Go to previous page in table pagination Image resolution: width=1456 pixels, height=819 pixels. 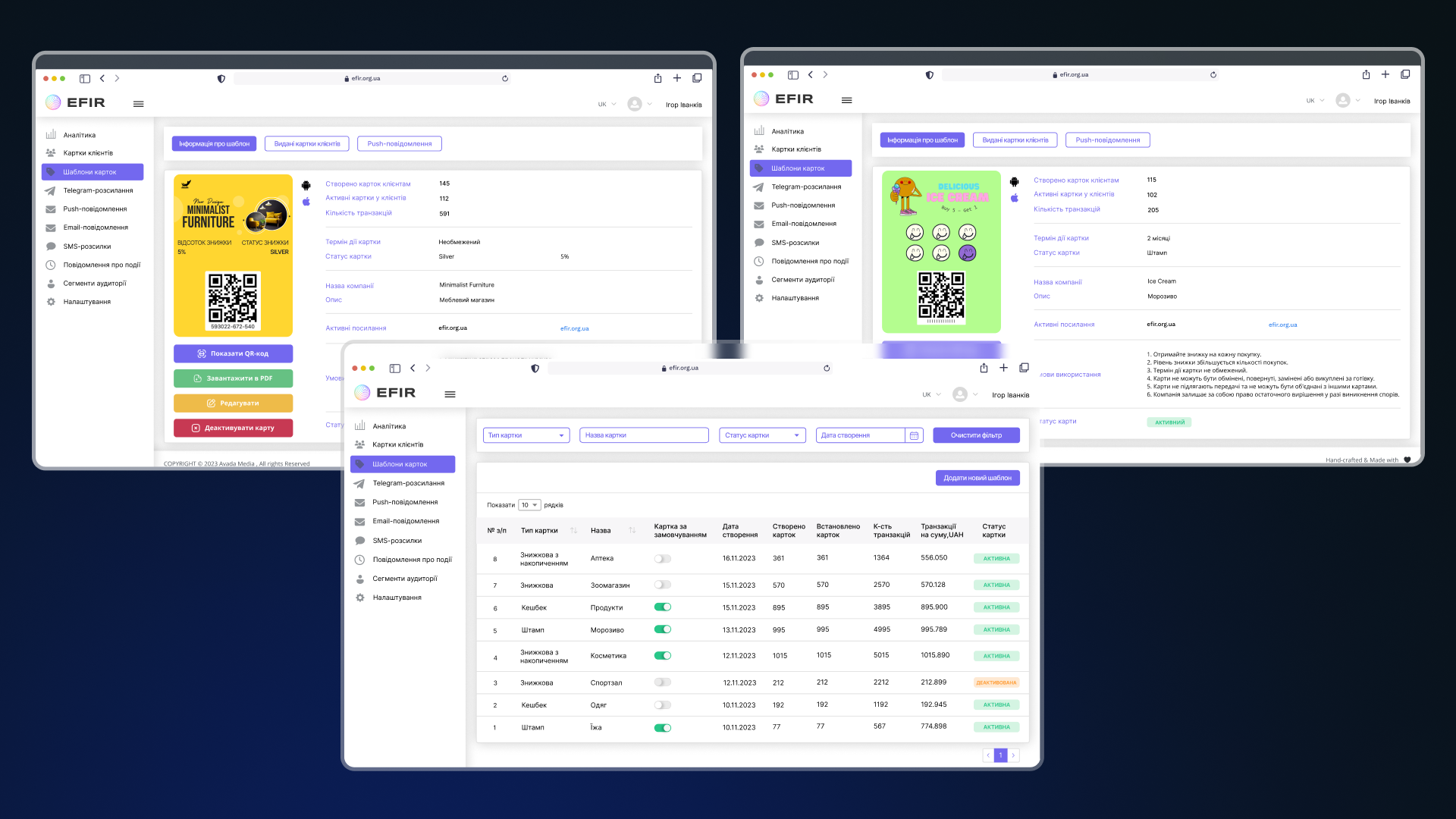point(988,755)
